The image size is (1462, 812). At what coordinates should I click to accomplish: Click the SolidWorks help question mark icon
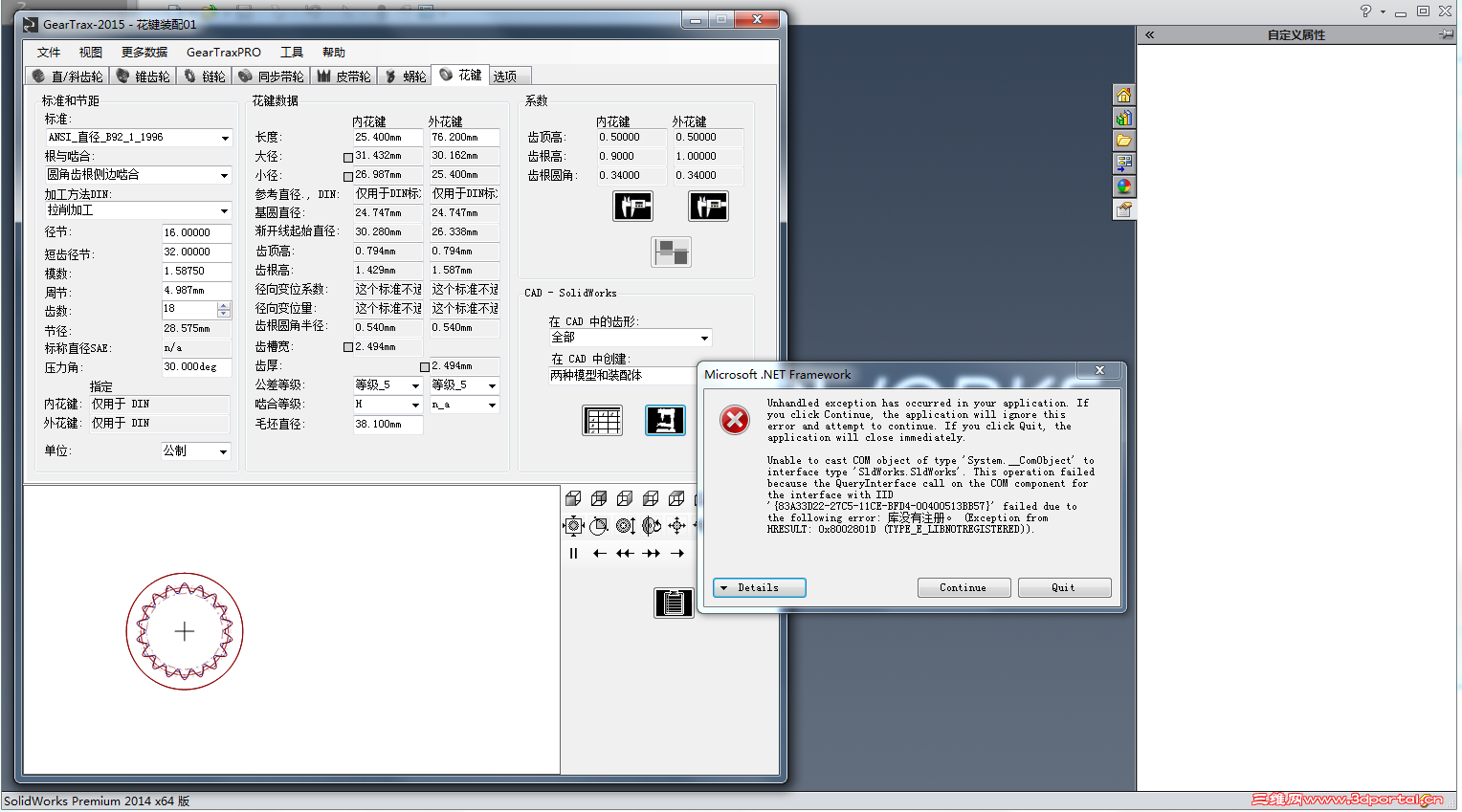point(1365,11)
